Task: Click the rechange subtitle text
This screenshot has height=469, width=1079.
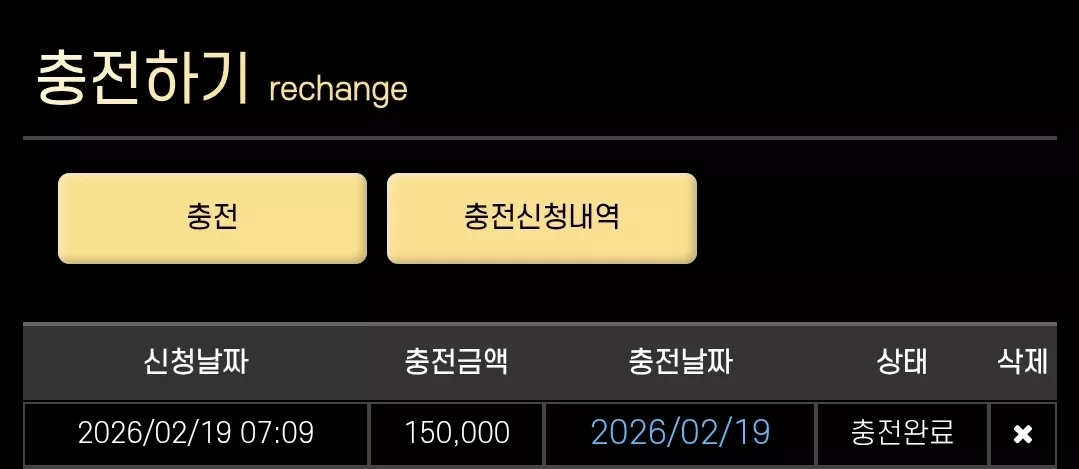Action: pos(338,89)
